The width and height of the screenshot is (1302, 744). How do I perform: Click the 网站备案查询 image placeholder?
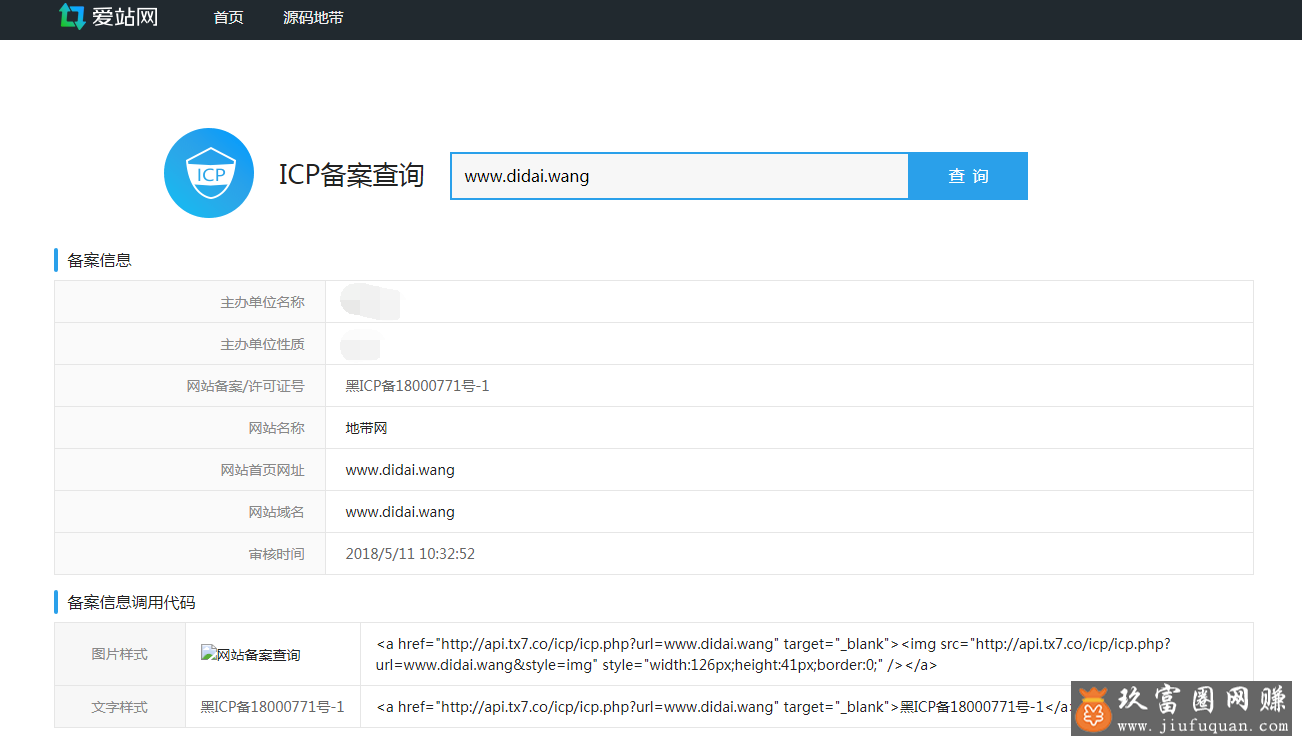[250, 655]
